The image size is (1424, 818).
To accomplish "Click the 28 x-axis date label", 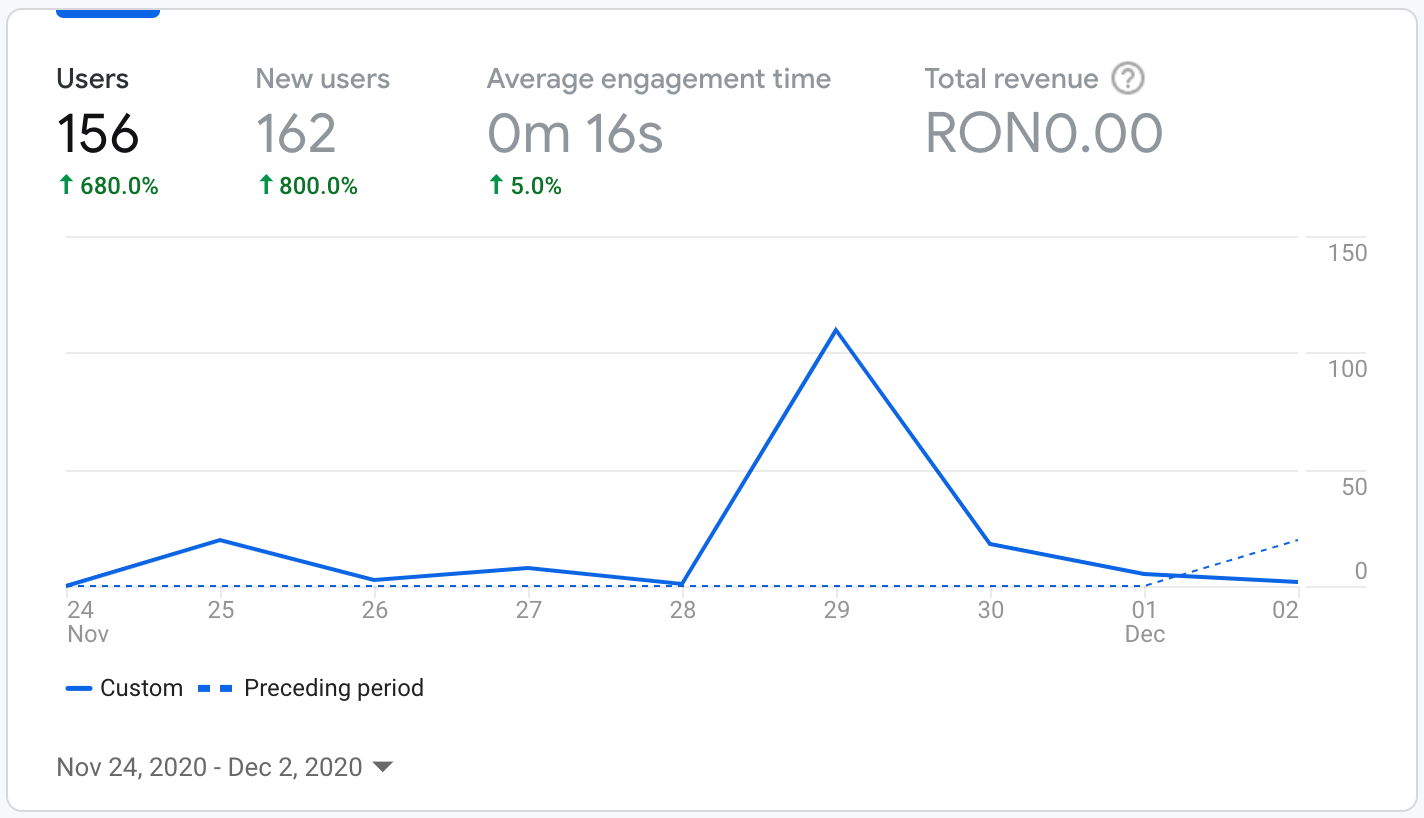I will [682, 609].
